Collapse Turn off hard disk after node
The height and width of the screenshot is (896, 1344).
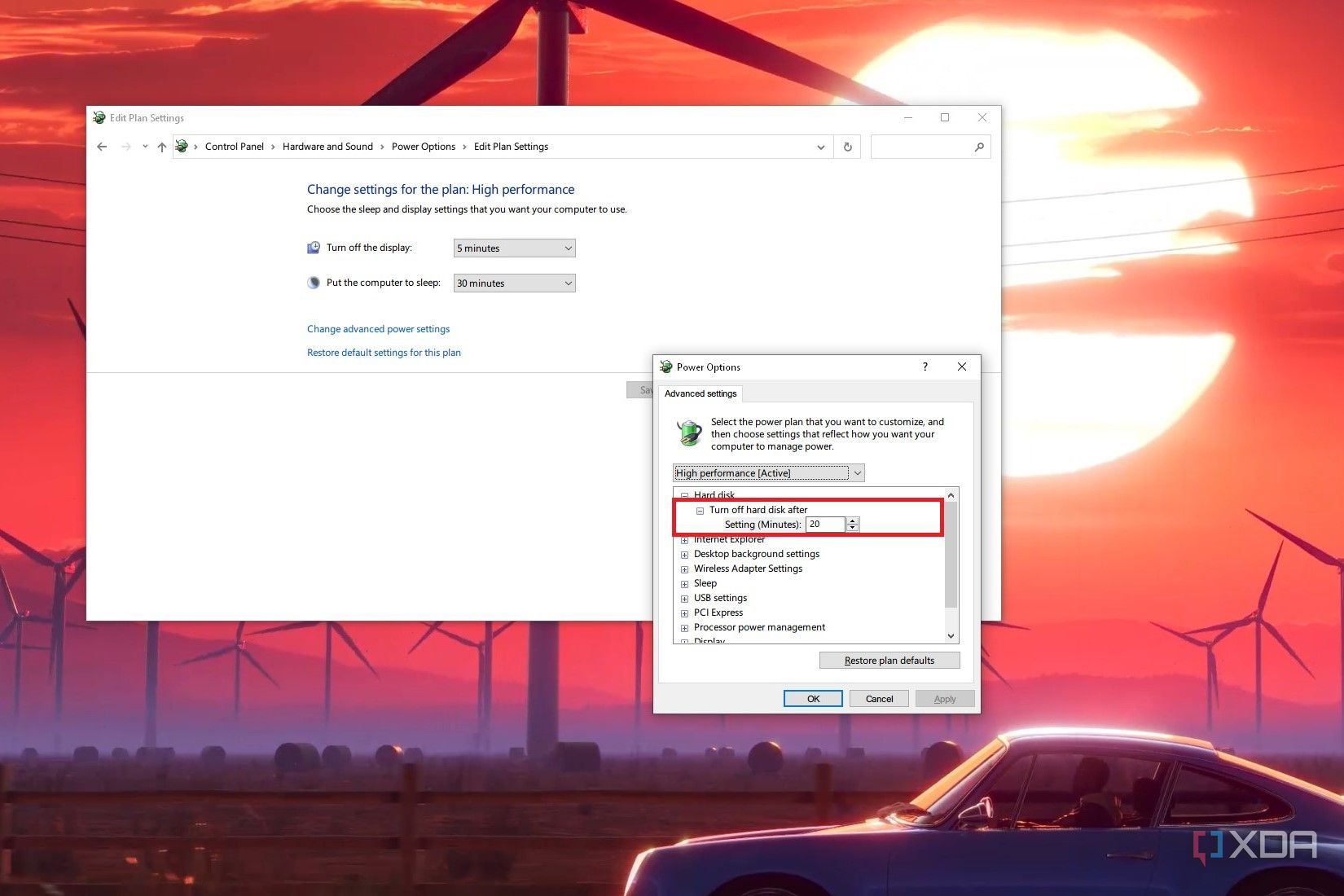pyautogui.click(x=700, y=511)
